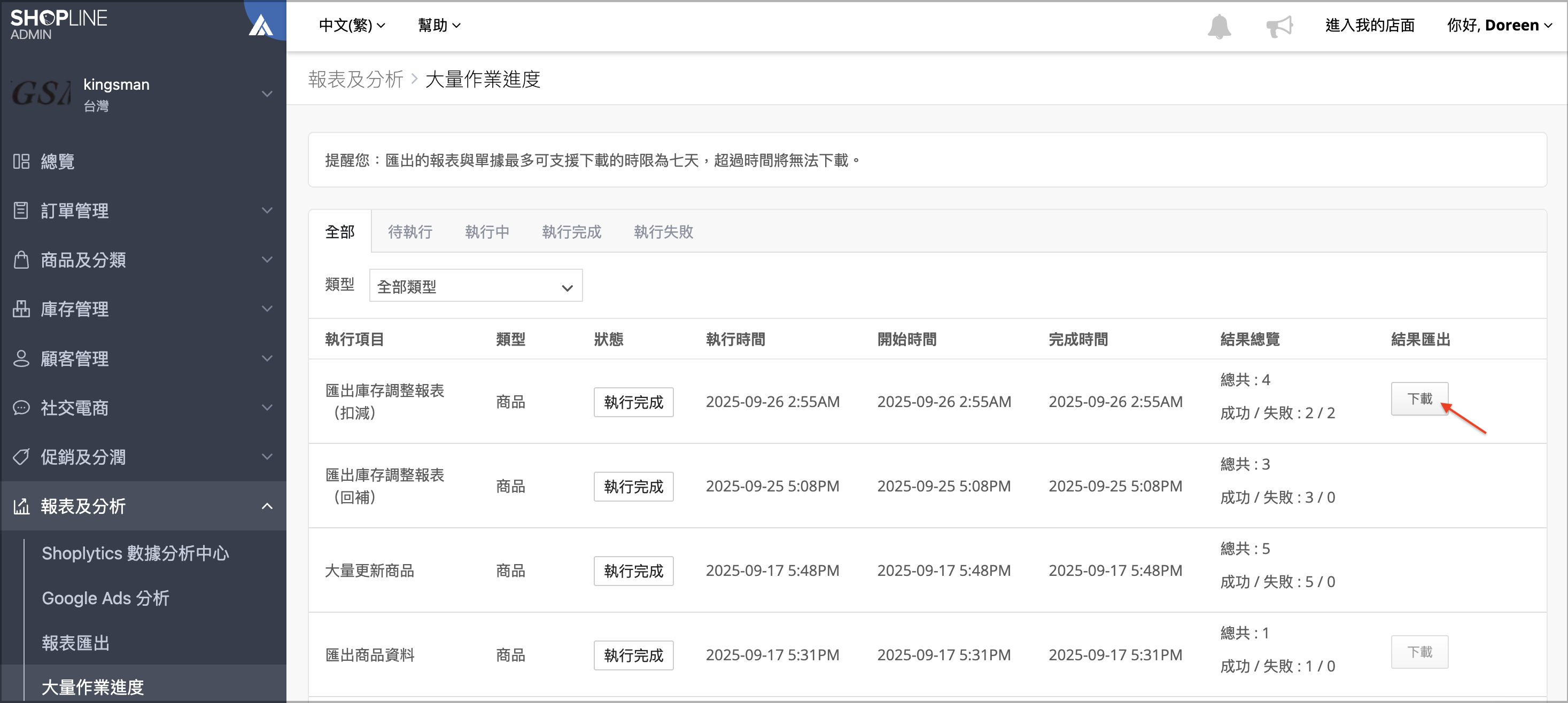Expand the 訂單管理 menu chevron
Viewport: 1568px width, 703px height.
pyautogui.click(x=267, y=210)
